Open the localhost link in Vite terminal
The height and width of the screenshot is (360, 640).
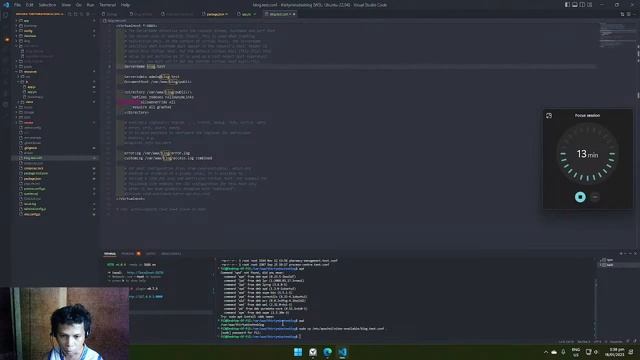pyautogui.click(x=145, y=273)
